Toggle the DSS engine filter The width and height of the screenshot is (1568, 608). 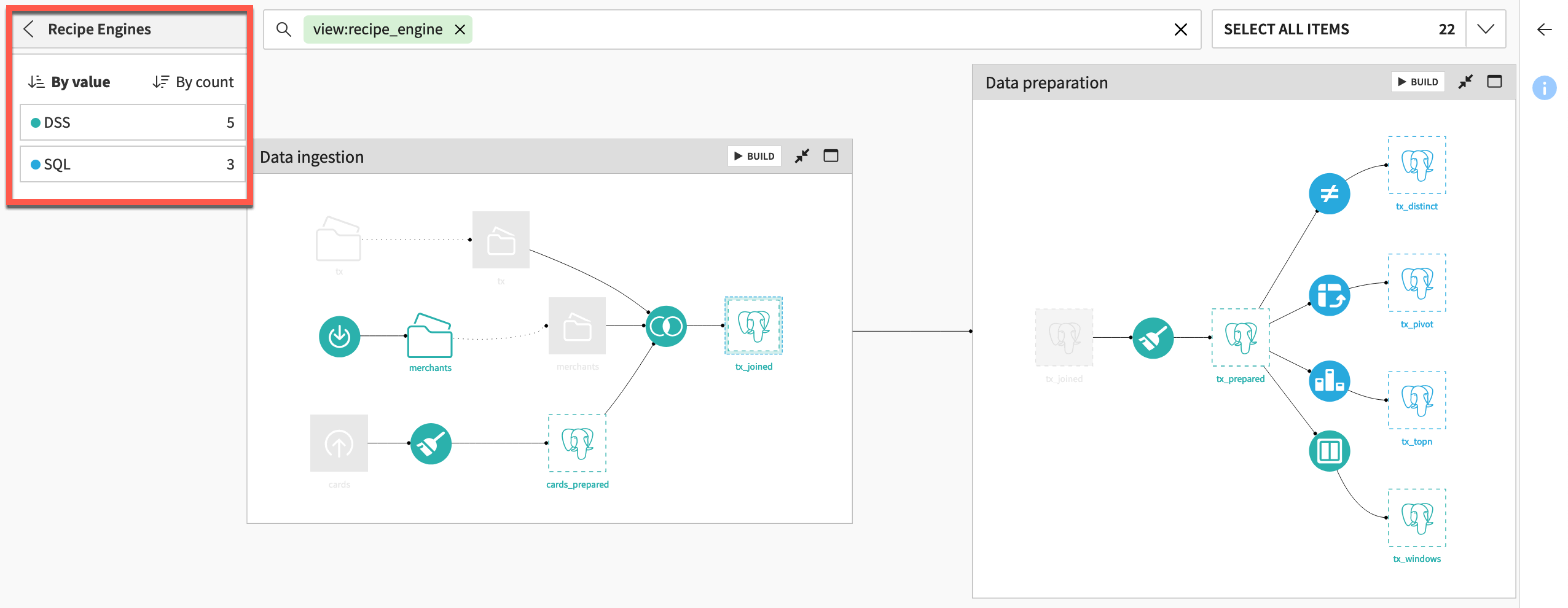(132, 122)
